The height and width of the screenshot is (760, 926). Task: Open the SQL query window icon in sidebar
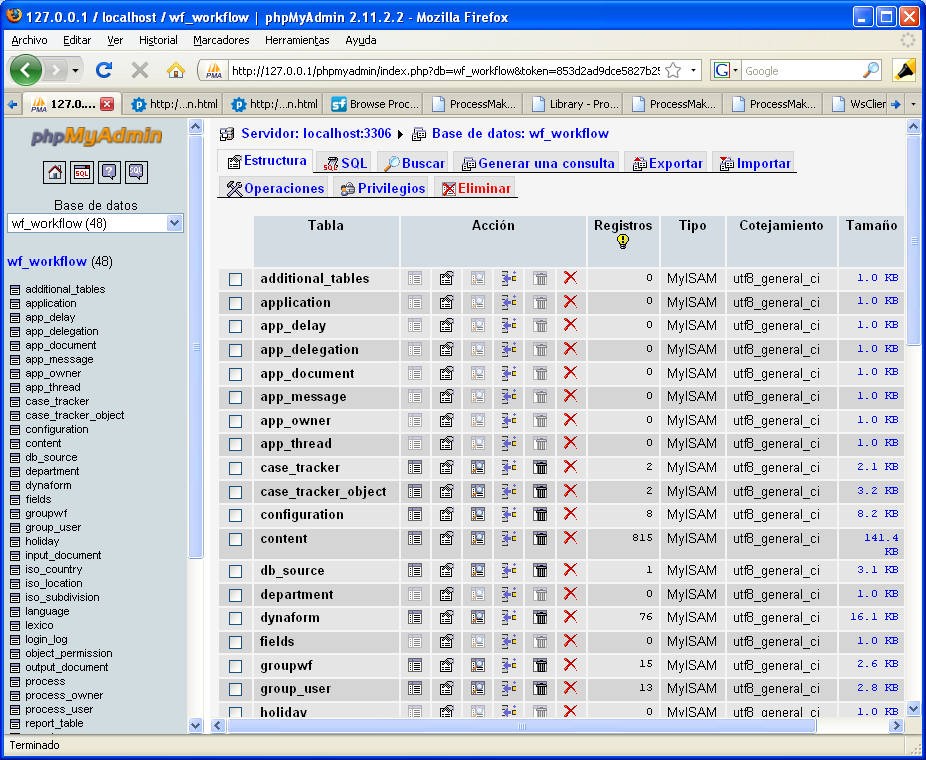(82, 173)
